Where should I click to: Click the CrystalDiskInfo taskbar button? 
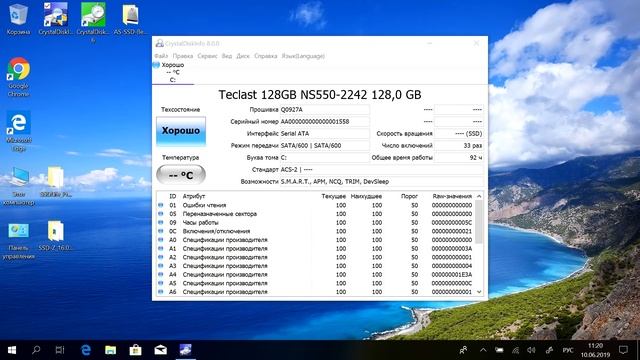(186, 350)
